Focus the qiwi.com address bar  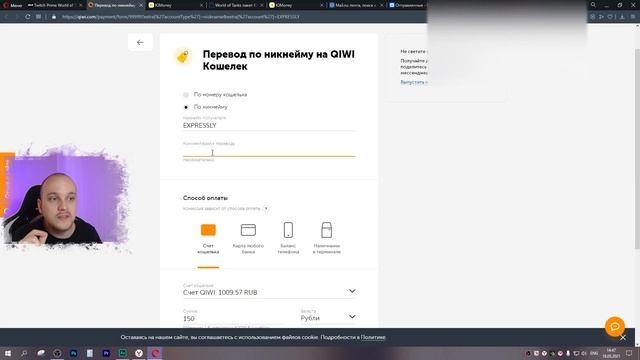(181, 17)
